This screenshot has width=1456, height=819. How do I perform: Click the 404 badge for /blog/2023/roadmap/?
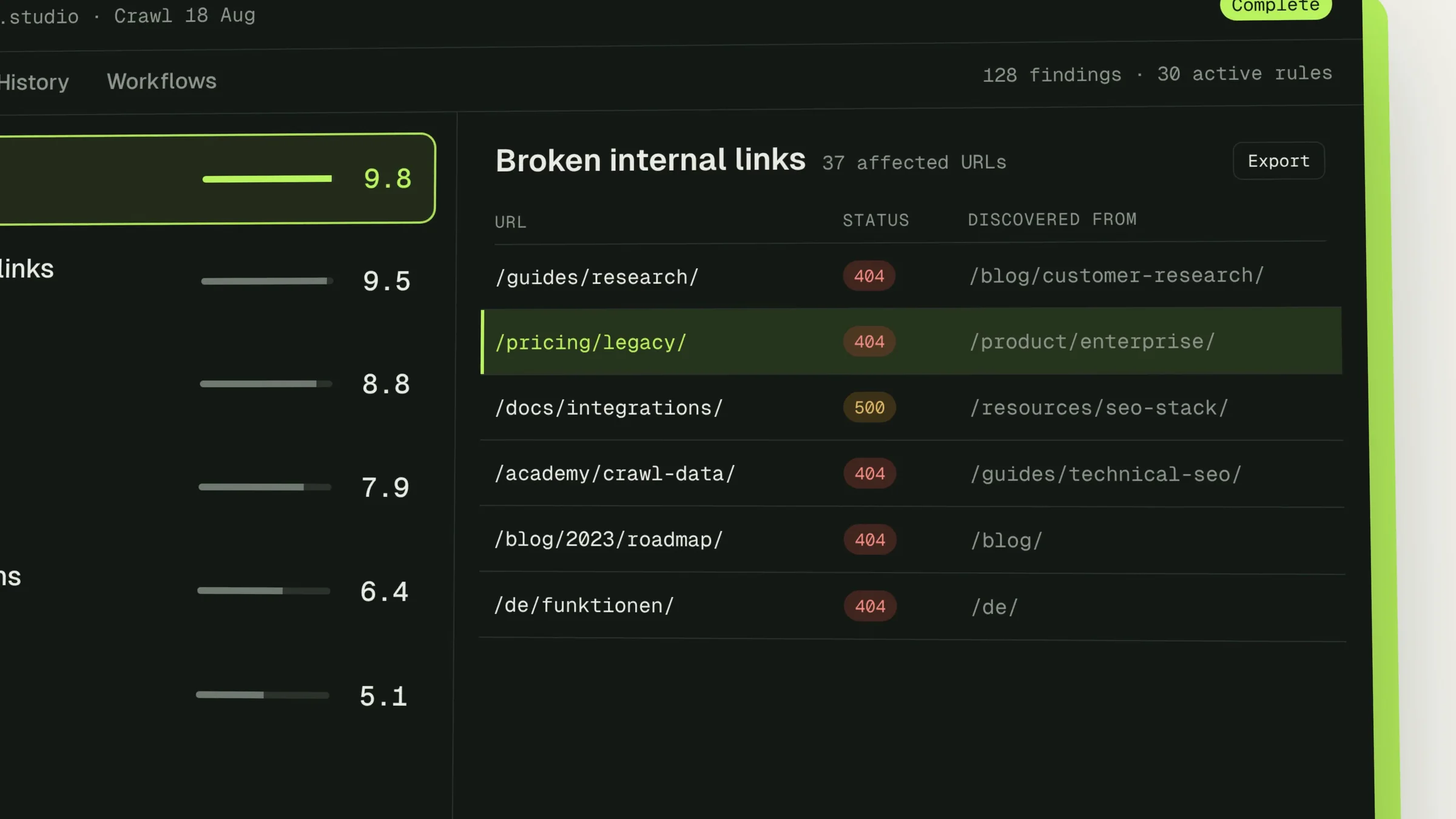pos(870,540)
